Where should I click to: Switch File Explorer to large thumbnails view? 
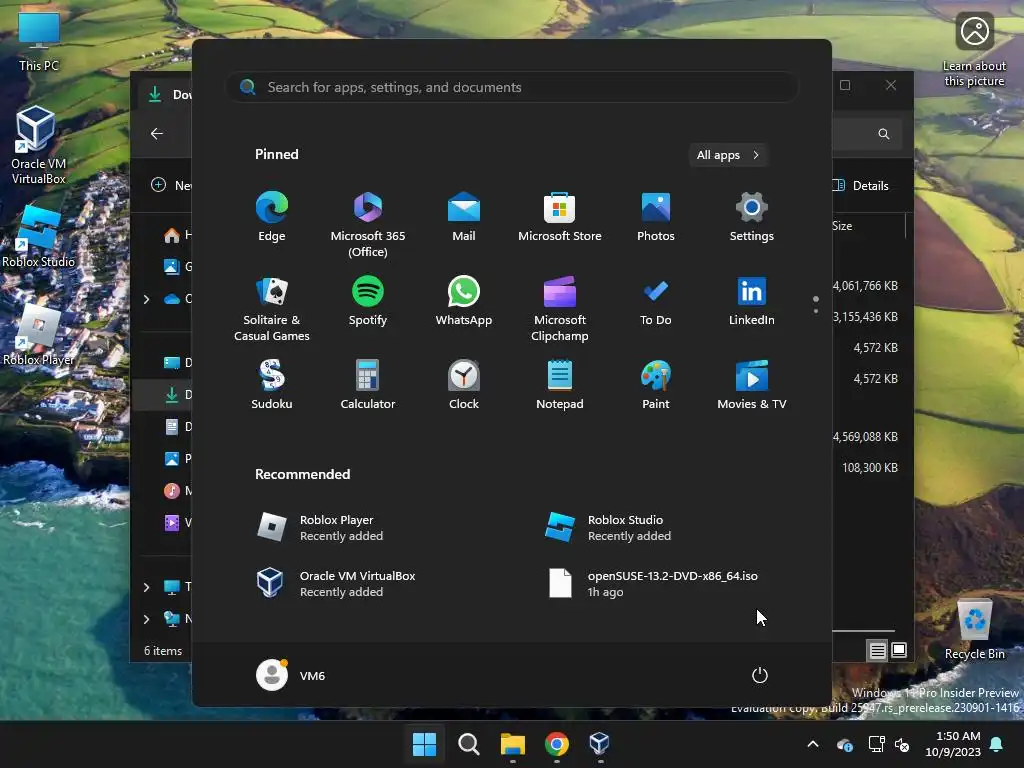[x=899, y=650]
